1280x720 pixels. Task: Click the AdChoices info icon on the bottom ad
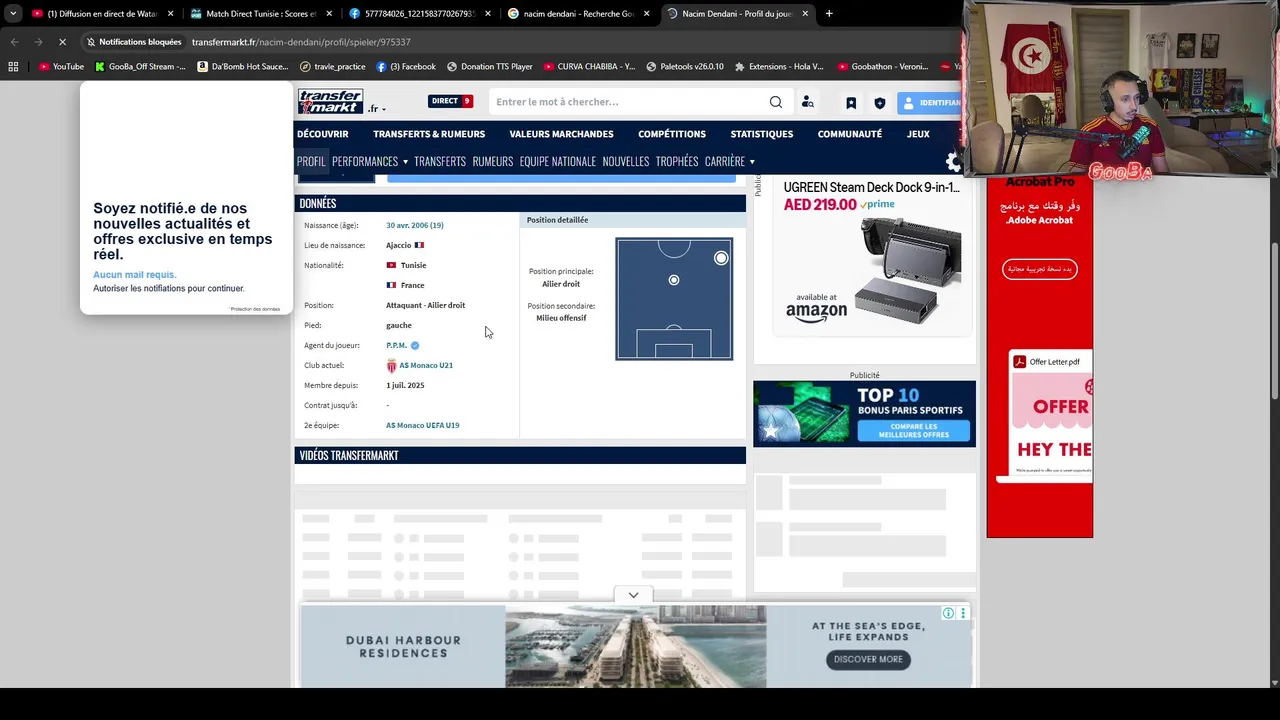tap(948, 613)
